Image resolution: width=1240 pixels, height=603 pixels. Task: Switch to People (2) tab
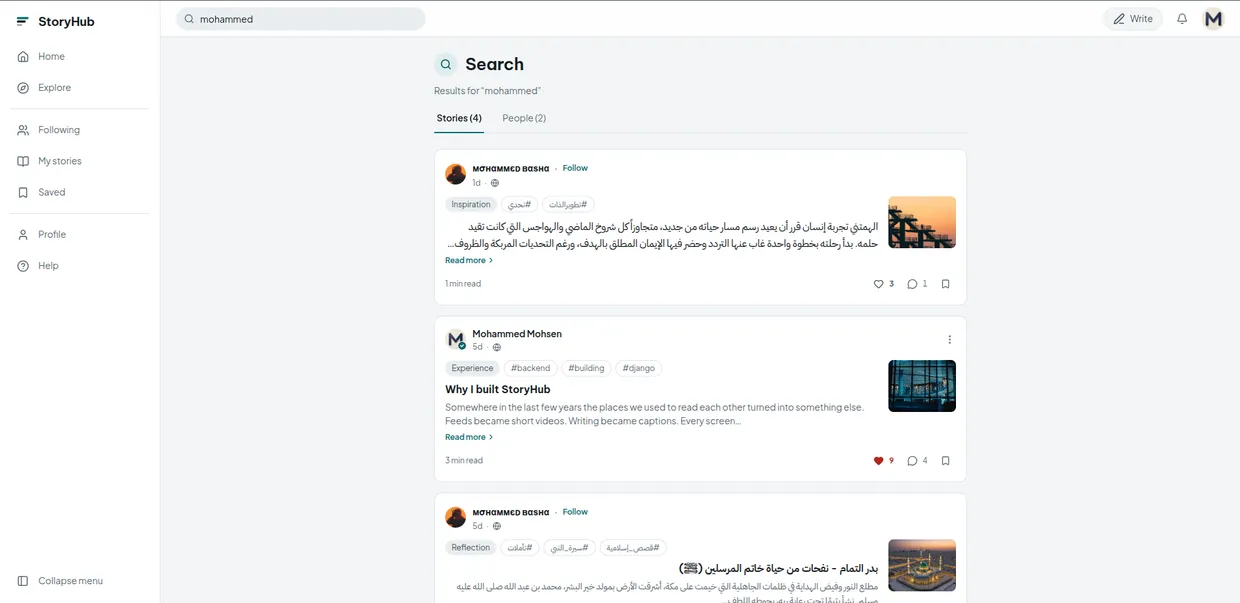[524, 118]
